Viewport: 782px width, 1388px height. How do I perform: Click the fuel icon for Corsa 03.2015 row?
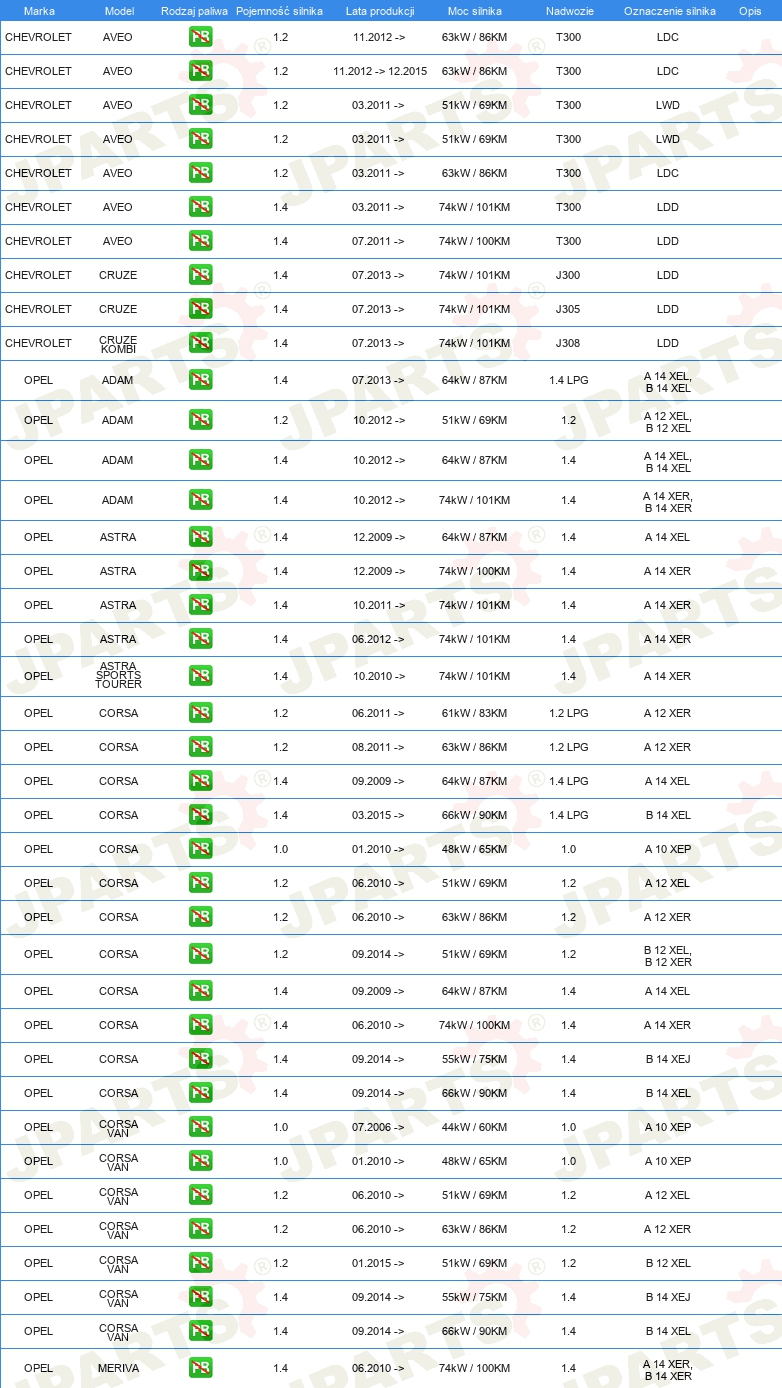pyautogui.click(x=200, y=815)
